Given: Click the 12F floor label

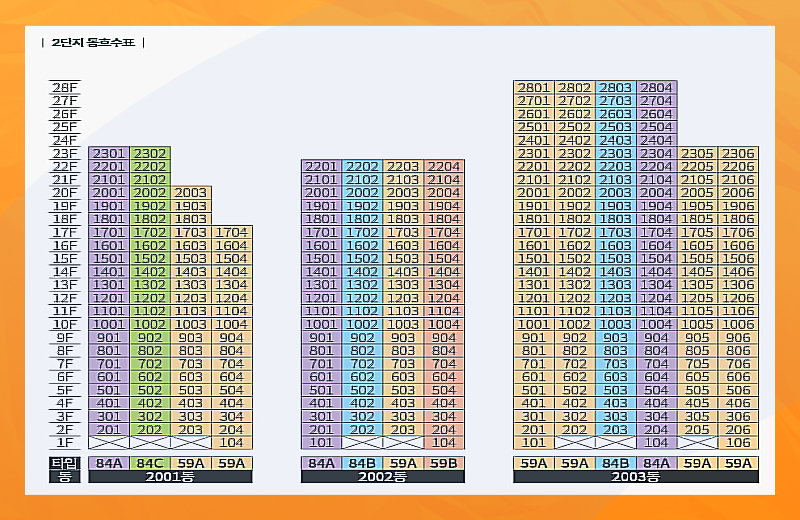Looking at the screenshot, I should point(65,298).
